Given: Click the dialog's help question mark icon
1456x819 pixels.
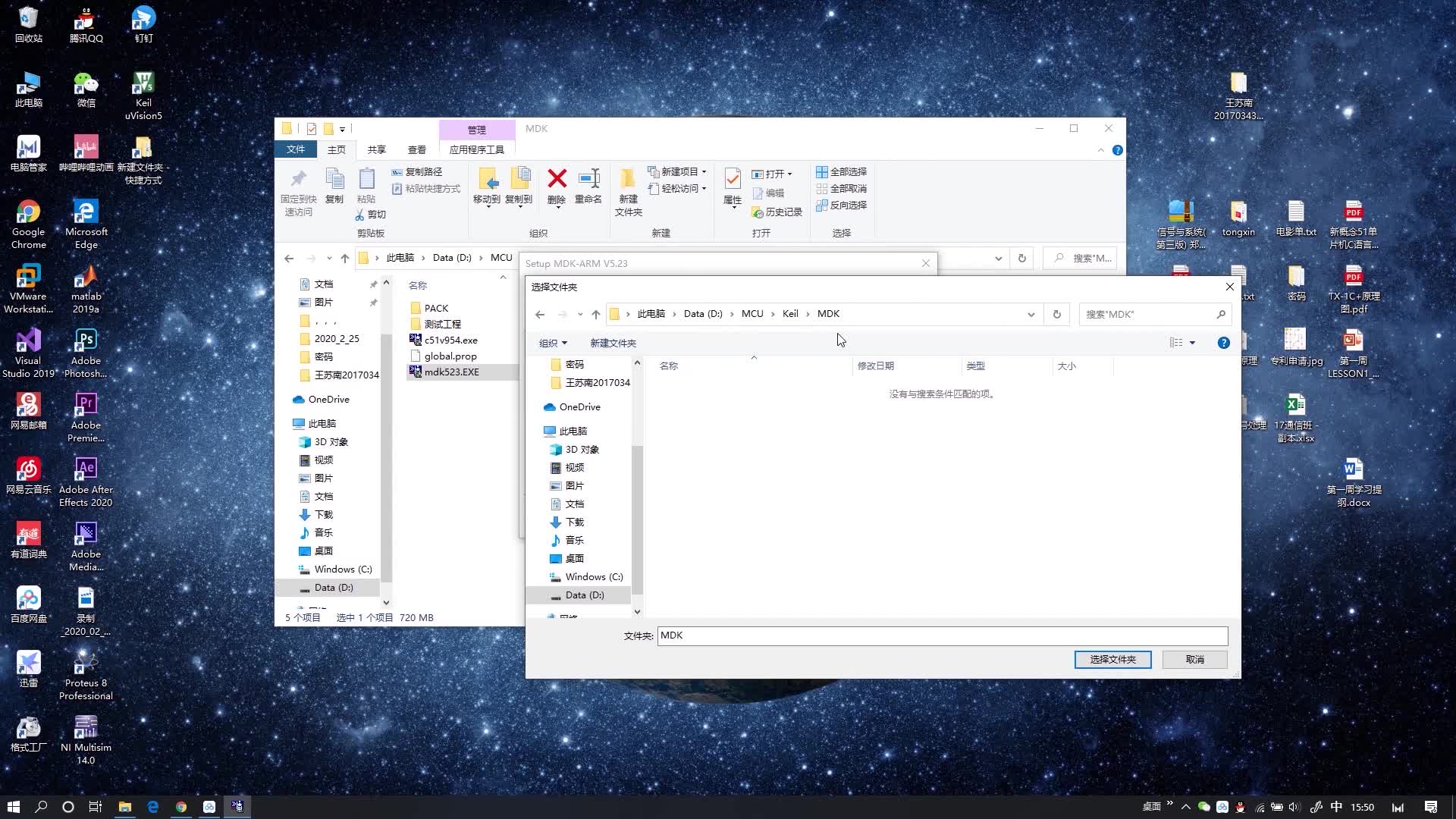Looking at the screenshot, I should pyautogui.click(x=1223, y=343).
